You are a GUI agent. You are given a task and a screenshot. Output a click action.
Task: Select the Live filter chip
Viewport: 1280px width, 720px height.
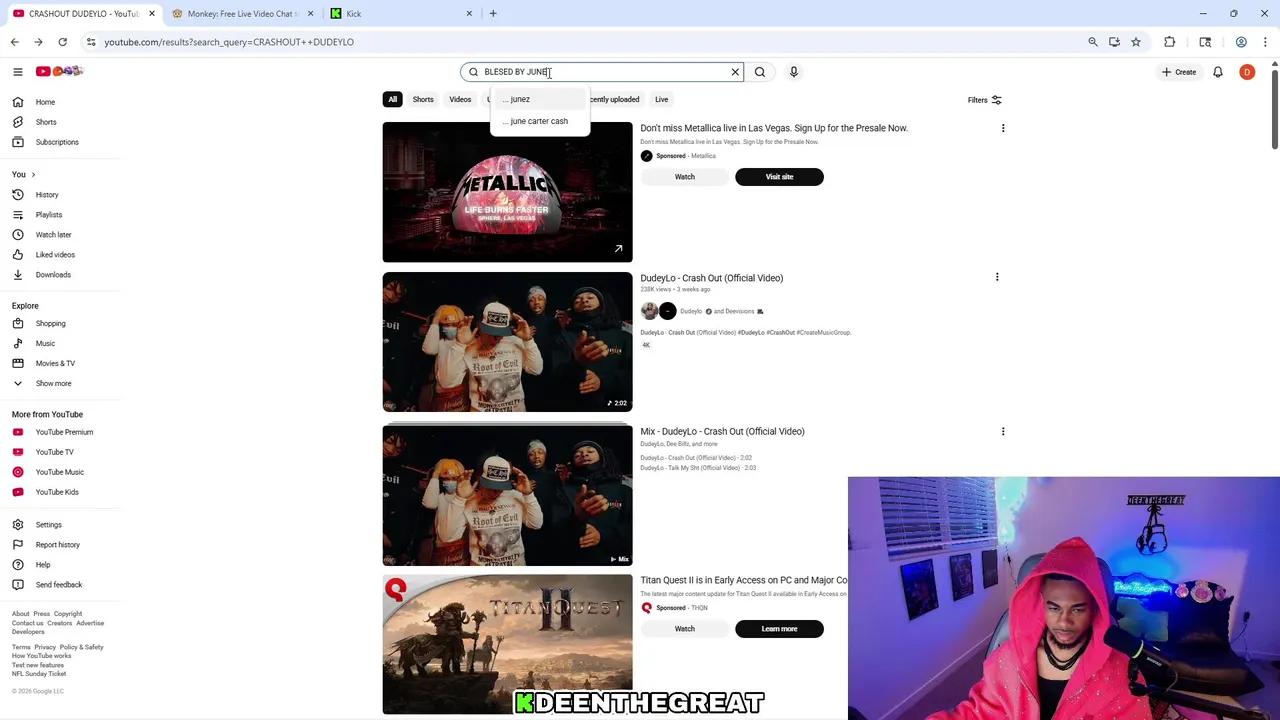[x=661, y=99]
